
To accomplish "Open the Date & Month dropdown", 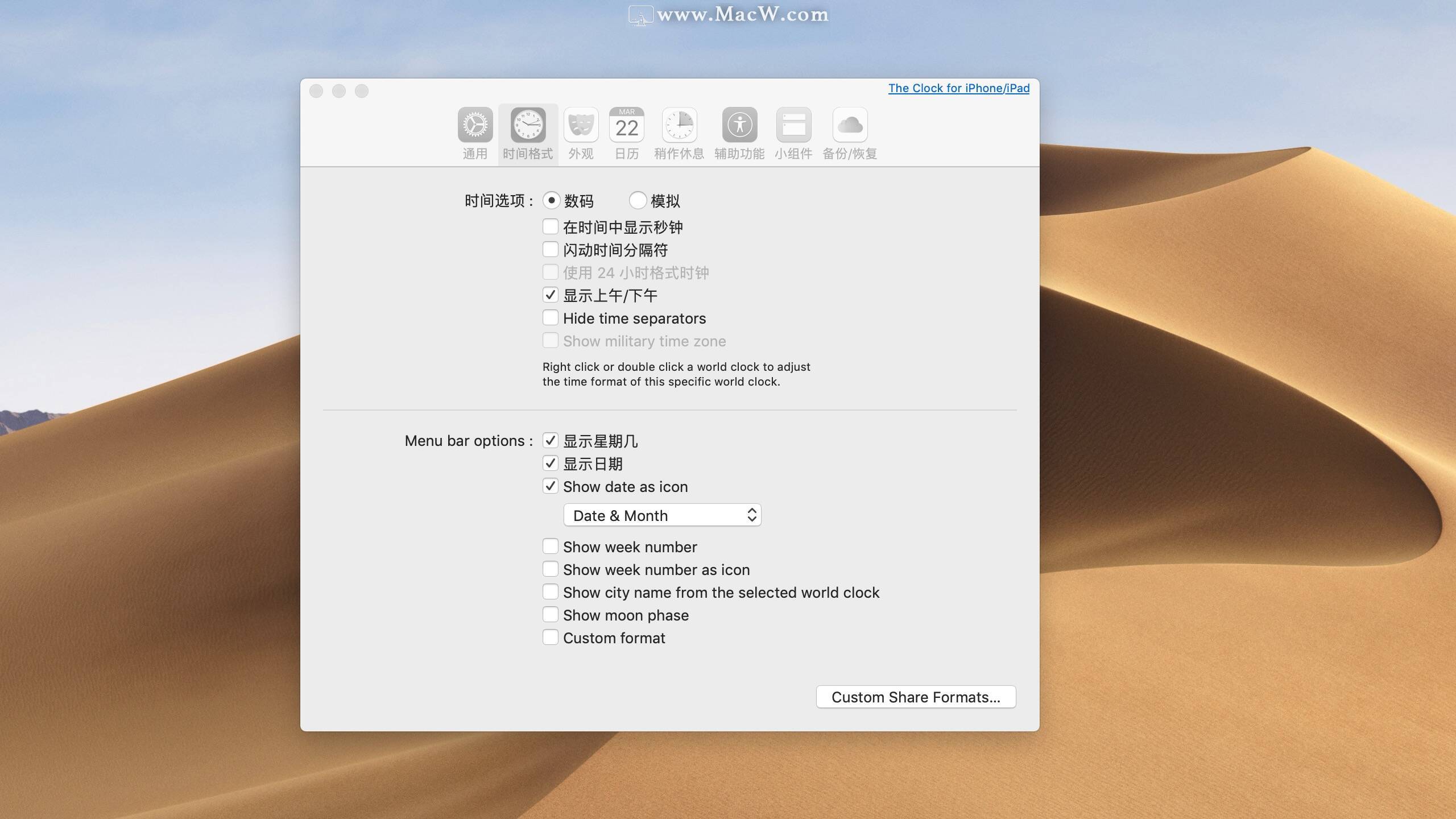I will (662, 515).
